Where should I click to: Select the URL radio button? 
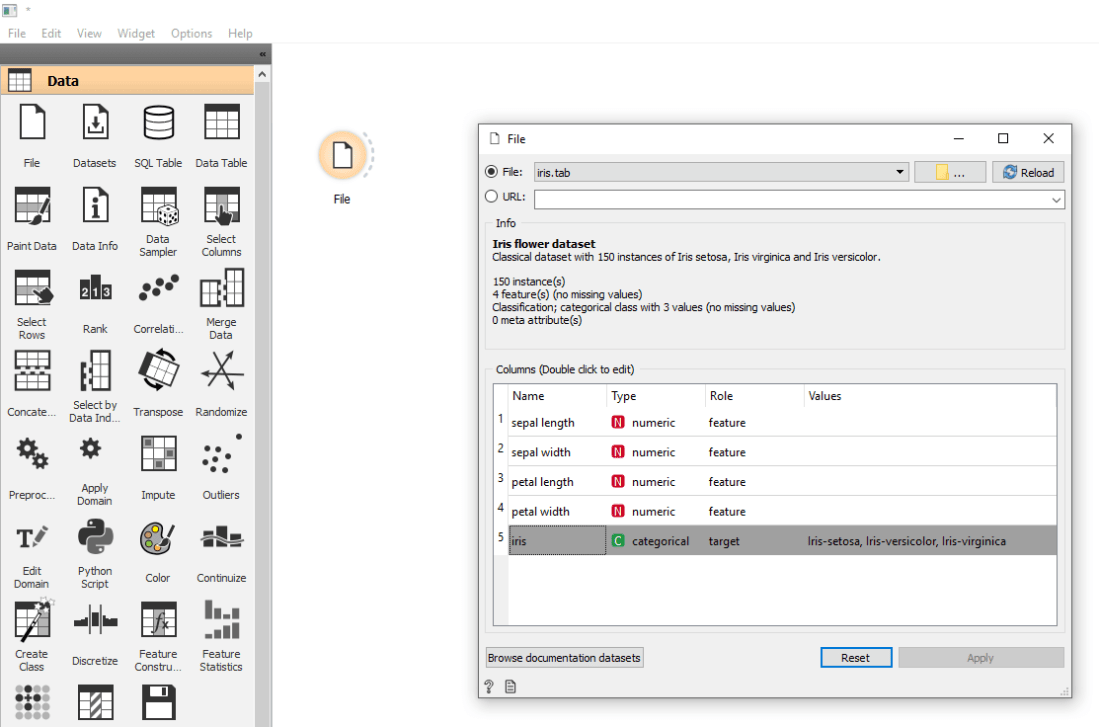click(x=491, y=198)
